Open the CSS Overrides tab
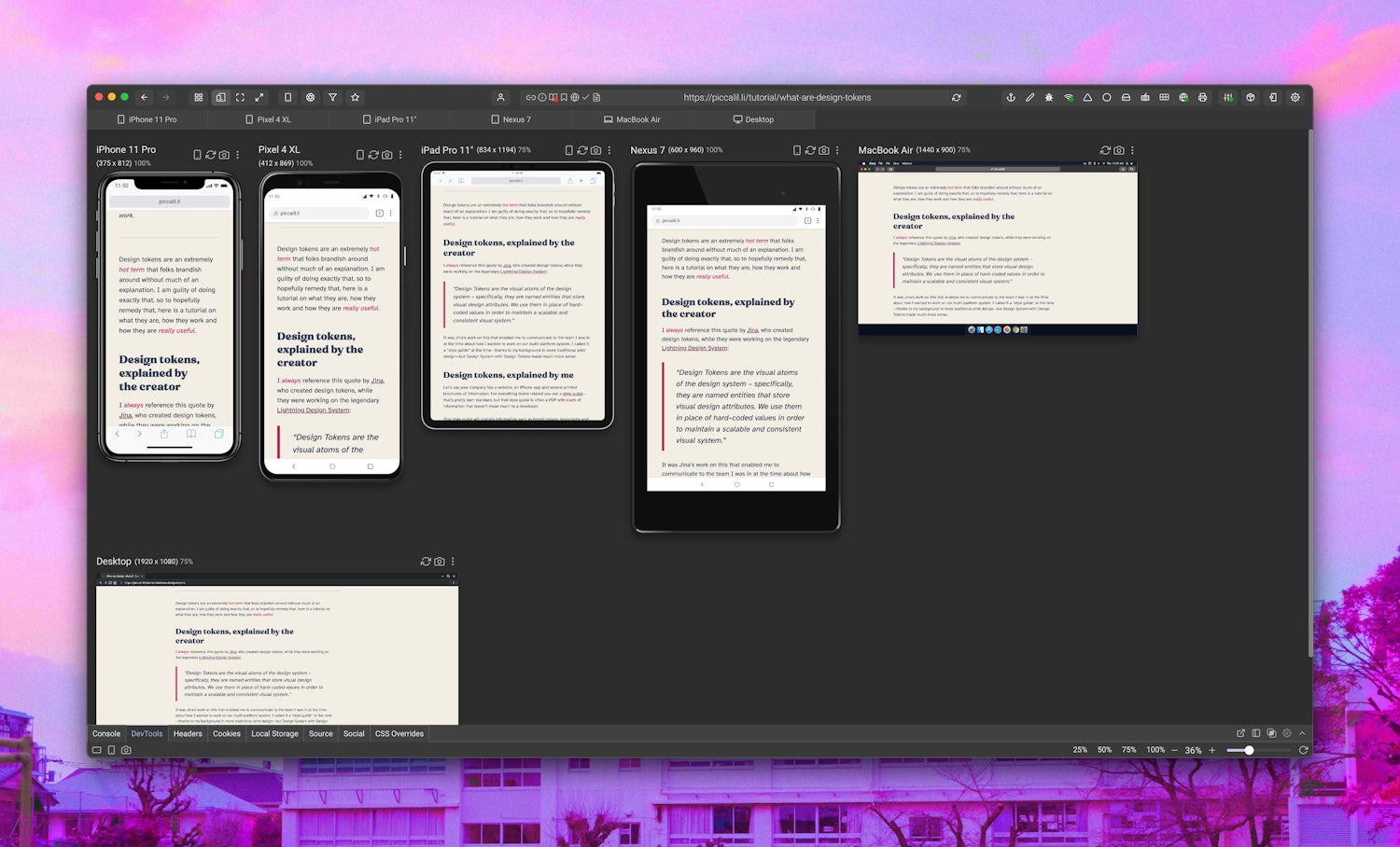Screen dimensions: 1400x847 399,734
